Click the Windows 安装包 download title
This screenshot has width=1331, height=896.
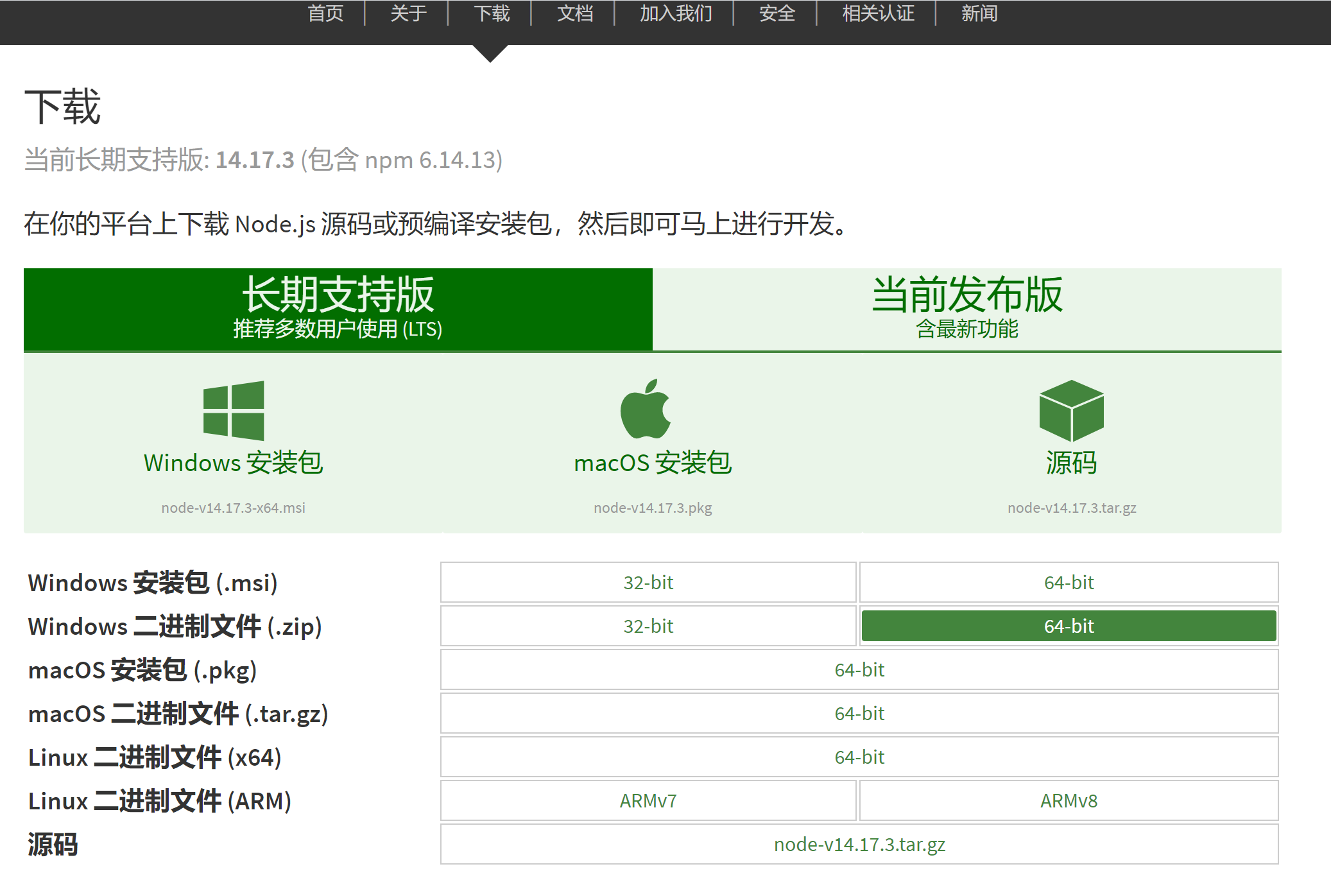tap(234, 463)
